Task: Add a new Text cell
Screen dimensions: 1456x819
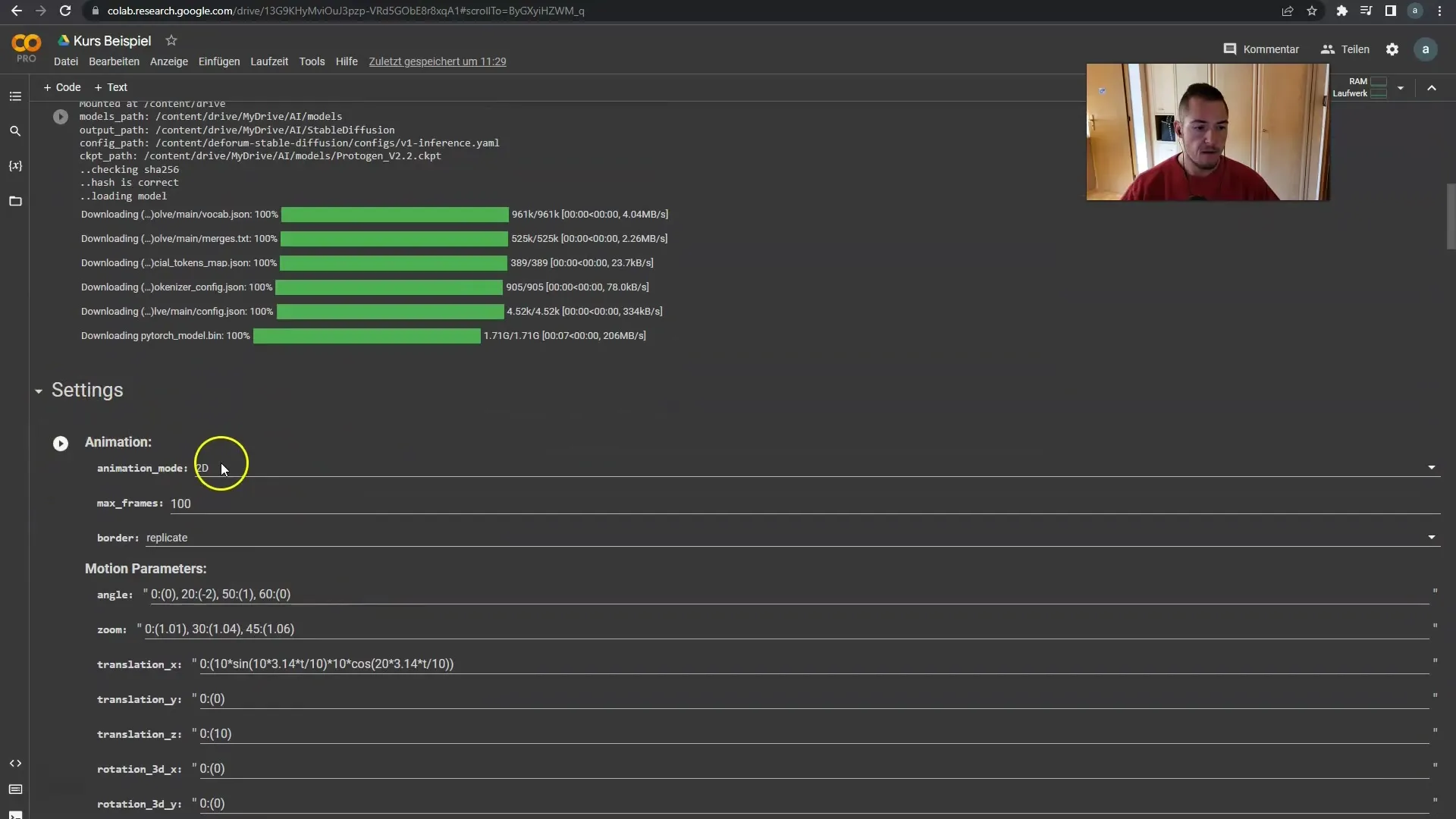Action: tap(111, 87)
